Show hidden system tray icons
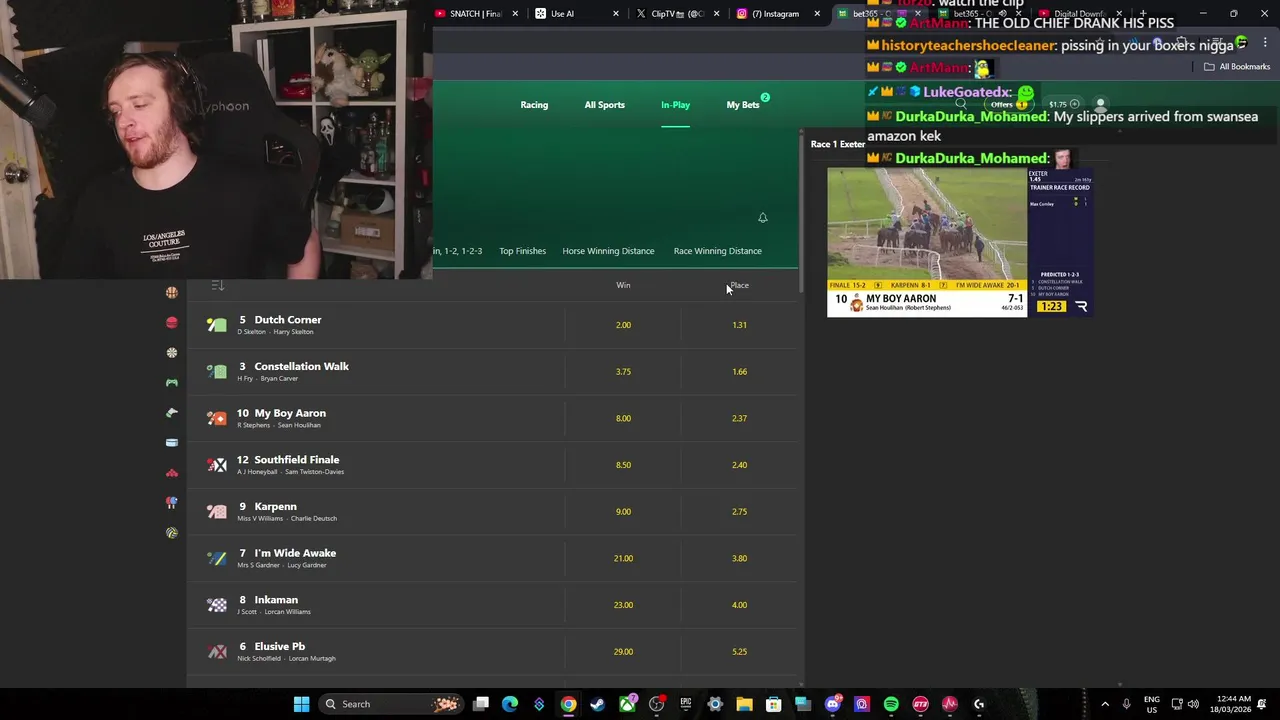 tap(1105, 704)
